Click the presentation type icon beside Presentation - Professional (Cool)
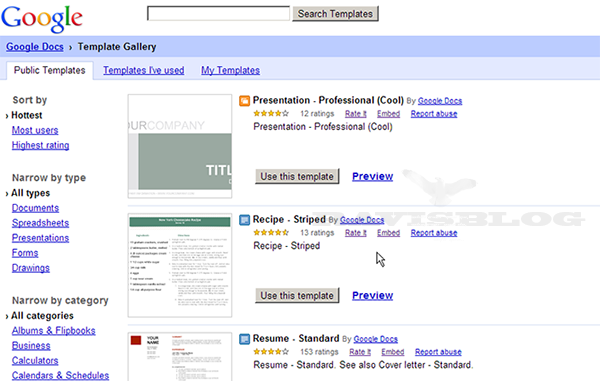 (245, 101)
